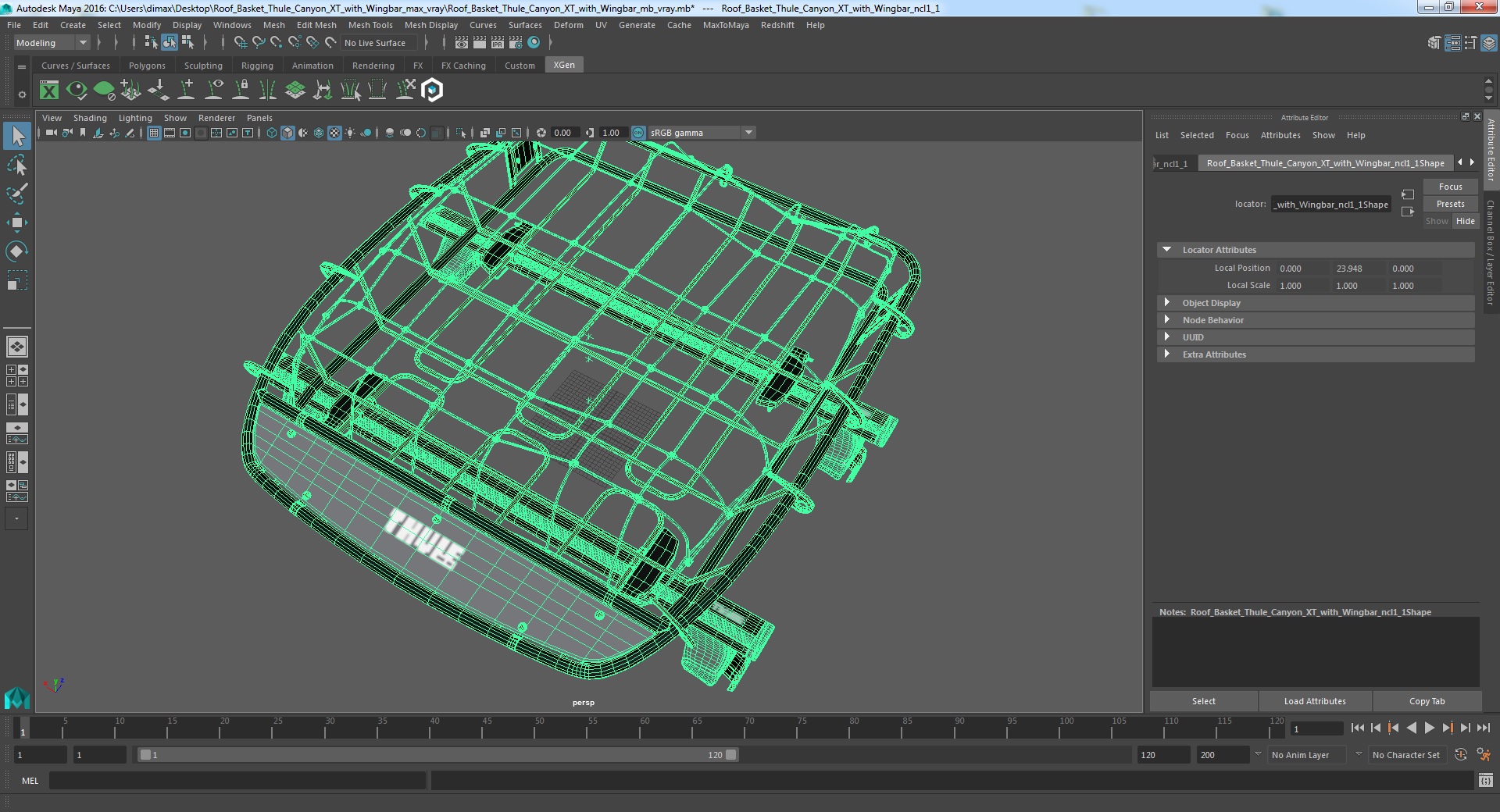Open the sRGB gamma view transform dropdown
Viewport: 1500px width, 812px height.
(701, 133)
